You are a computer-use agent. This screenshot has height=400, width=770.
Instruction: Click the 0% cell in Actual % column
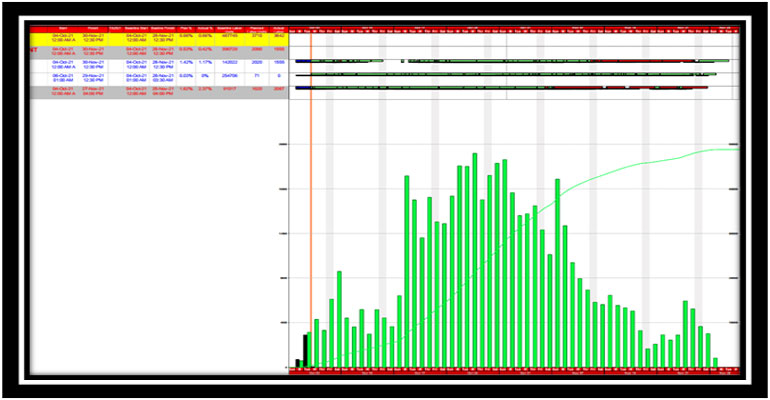(205, 76)
